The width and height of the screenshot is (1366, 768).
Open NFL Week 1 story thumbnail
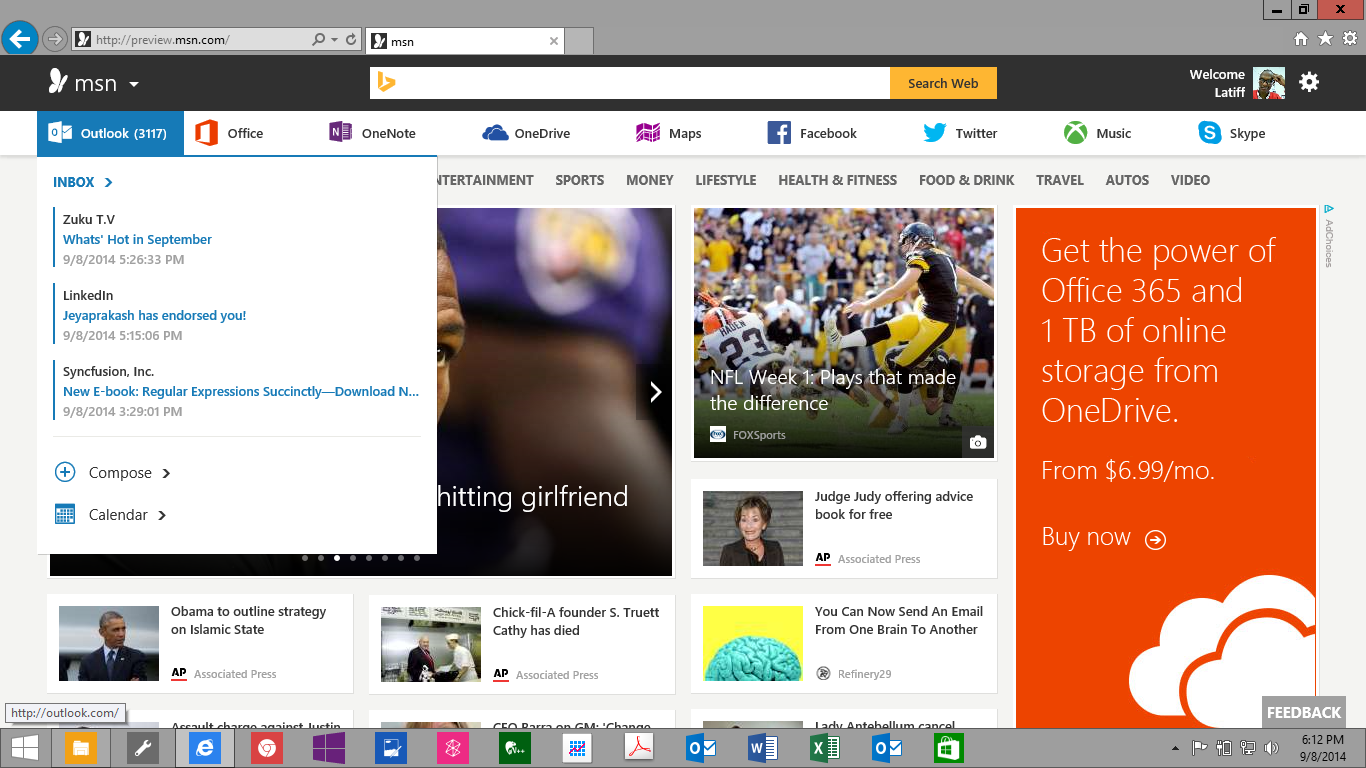844,333
